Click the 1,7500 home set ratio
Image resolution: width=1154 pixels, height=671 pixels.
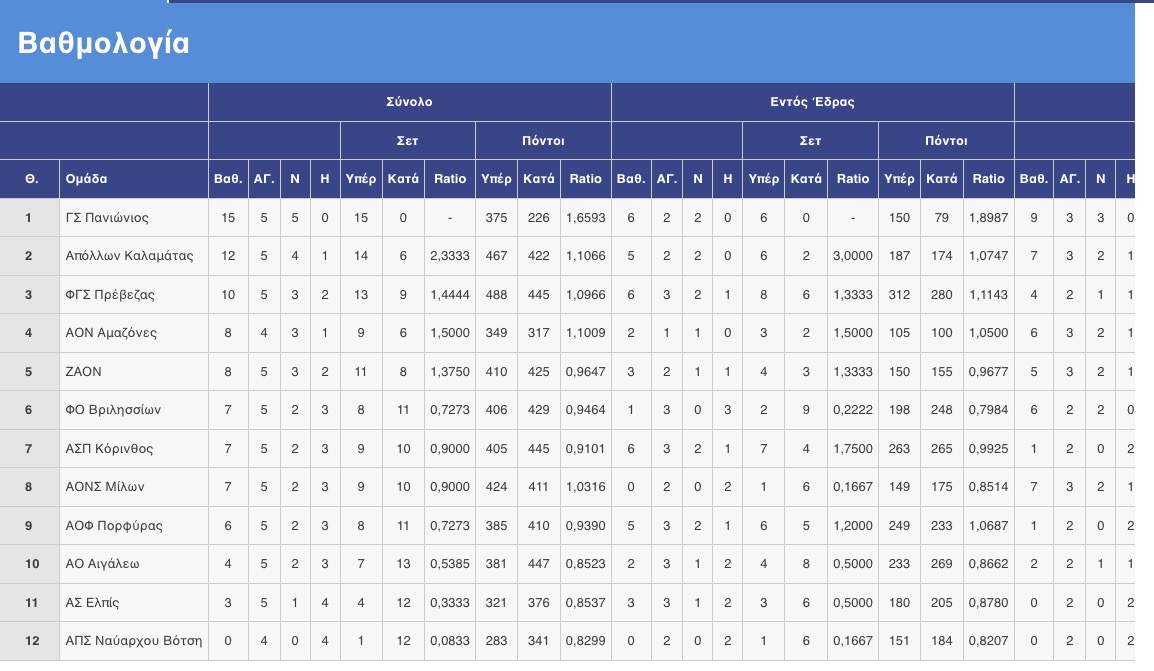[853, 449]
